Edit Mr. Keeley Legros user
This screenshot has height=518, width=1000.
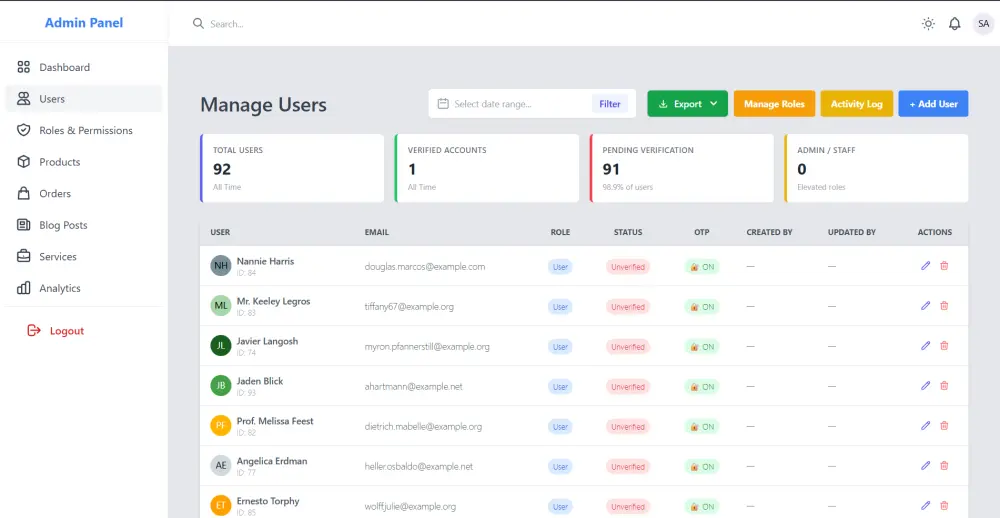coord(925,306)
